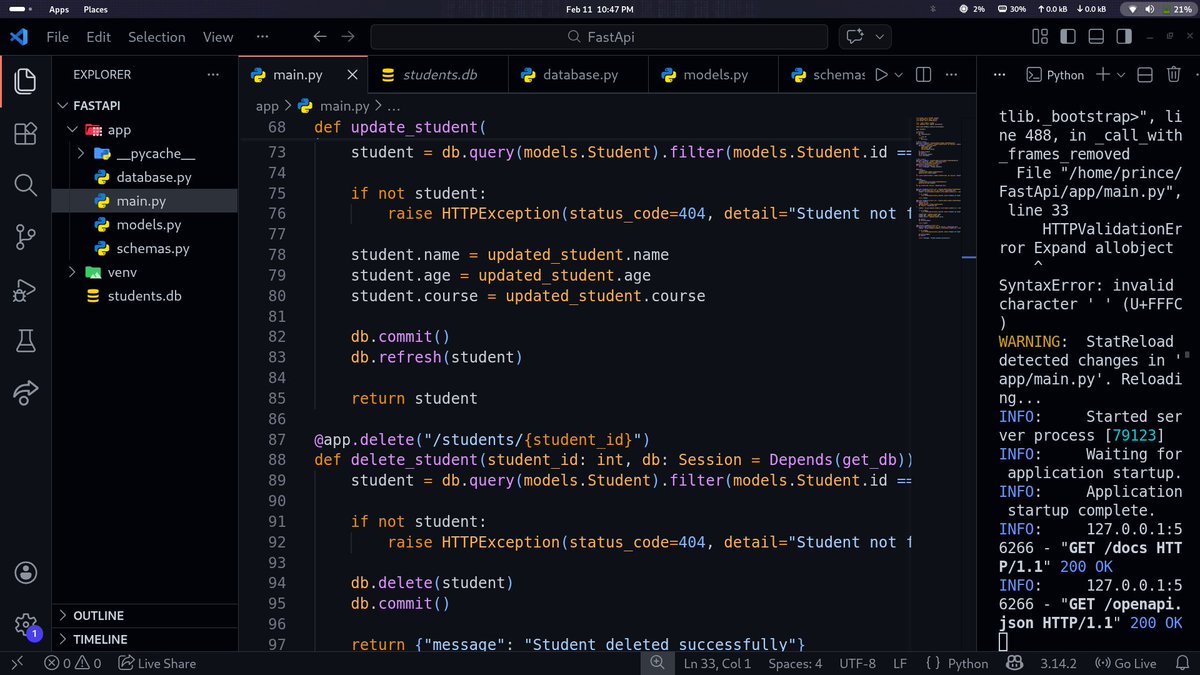Open editor more actions ellipsis
The height and width of the screenshot is (675, 1200).
[952, 75]
